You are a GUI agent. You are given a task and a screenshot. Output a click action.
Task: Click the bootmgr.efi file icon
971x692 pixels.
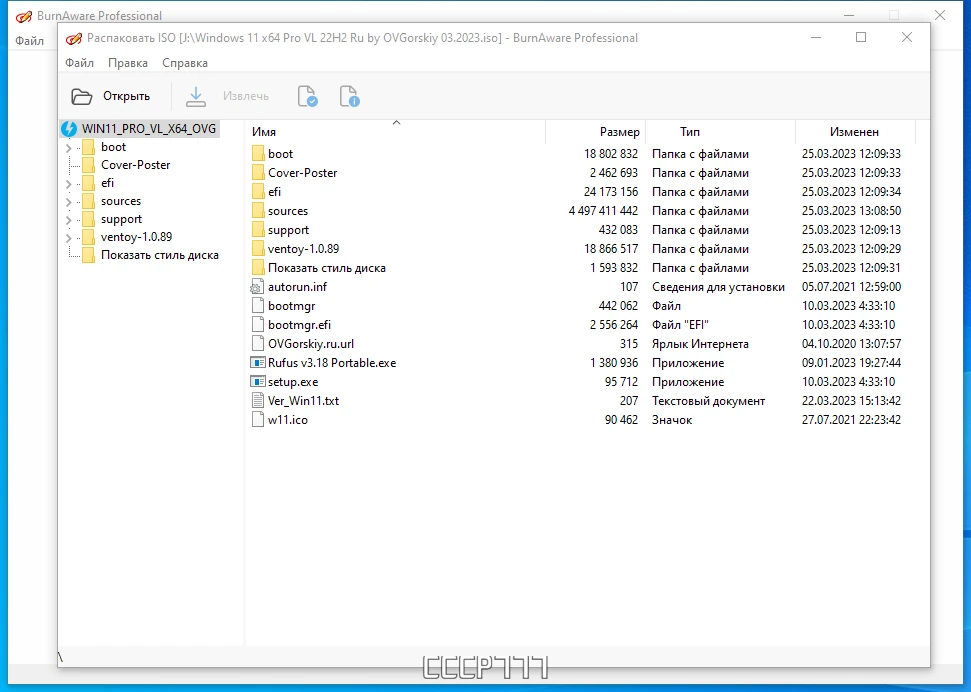[x=258, y=325]
